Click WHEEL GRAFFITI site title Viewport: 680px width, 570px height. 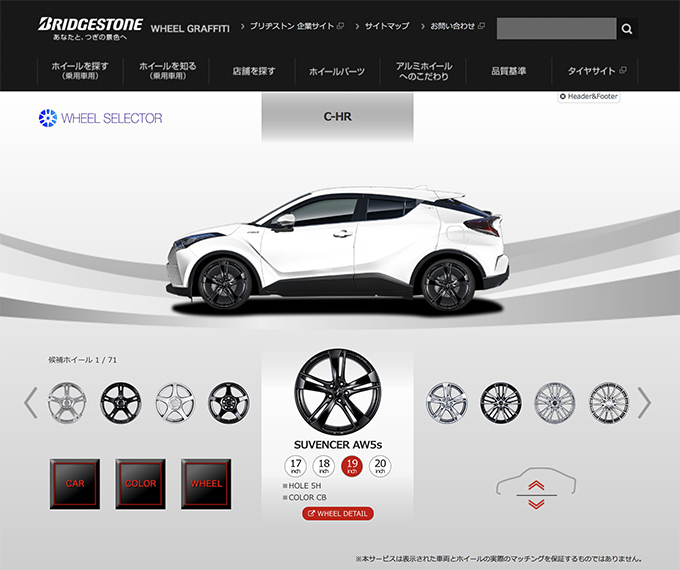point(190,29)
